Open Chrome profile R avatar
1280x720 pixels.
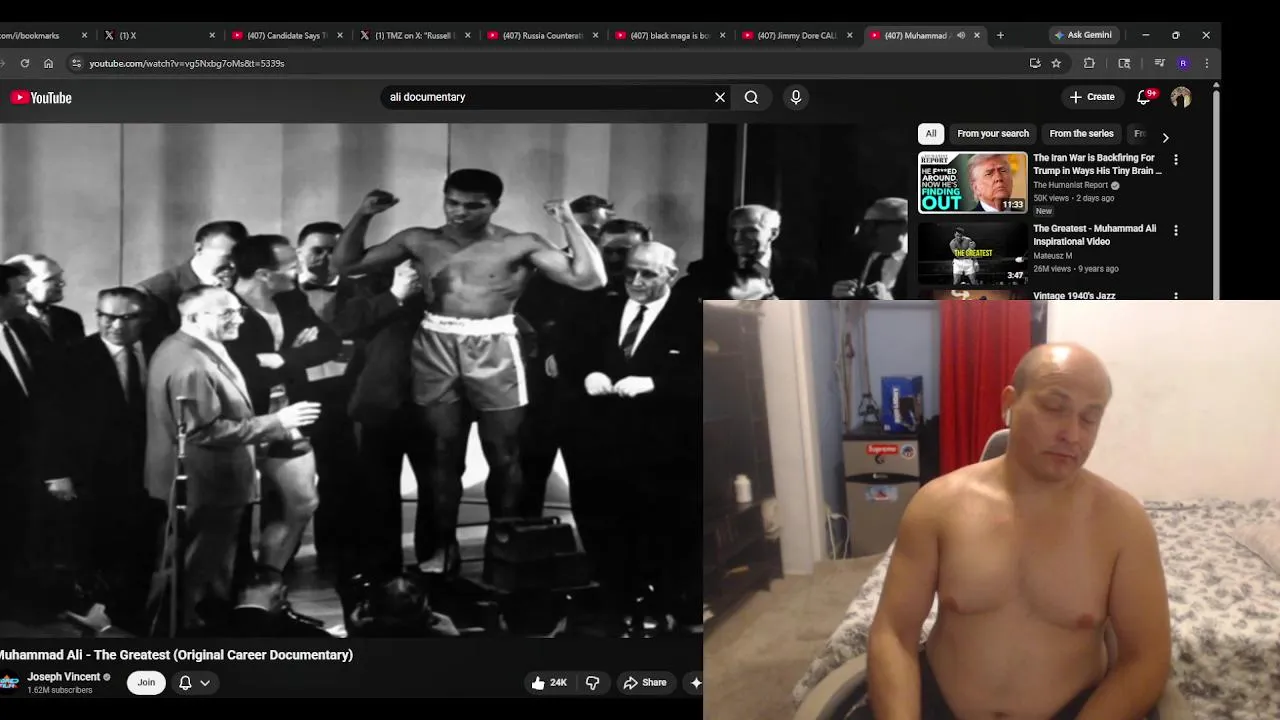[x=1183, y=63]
